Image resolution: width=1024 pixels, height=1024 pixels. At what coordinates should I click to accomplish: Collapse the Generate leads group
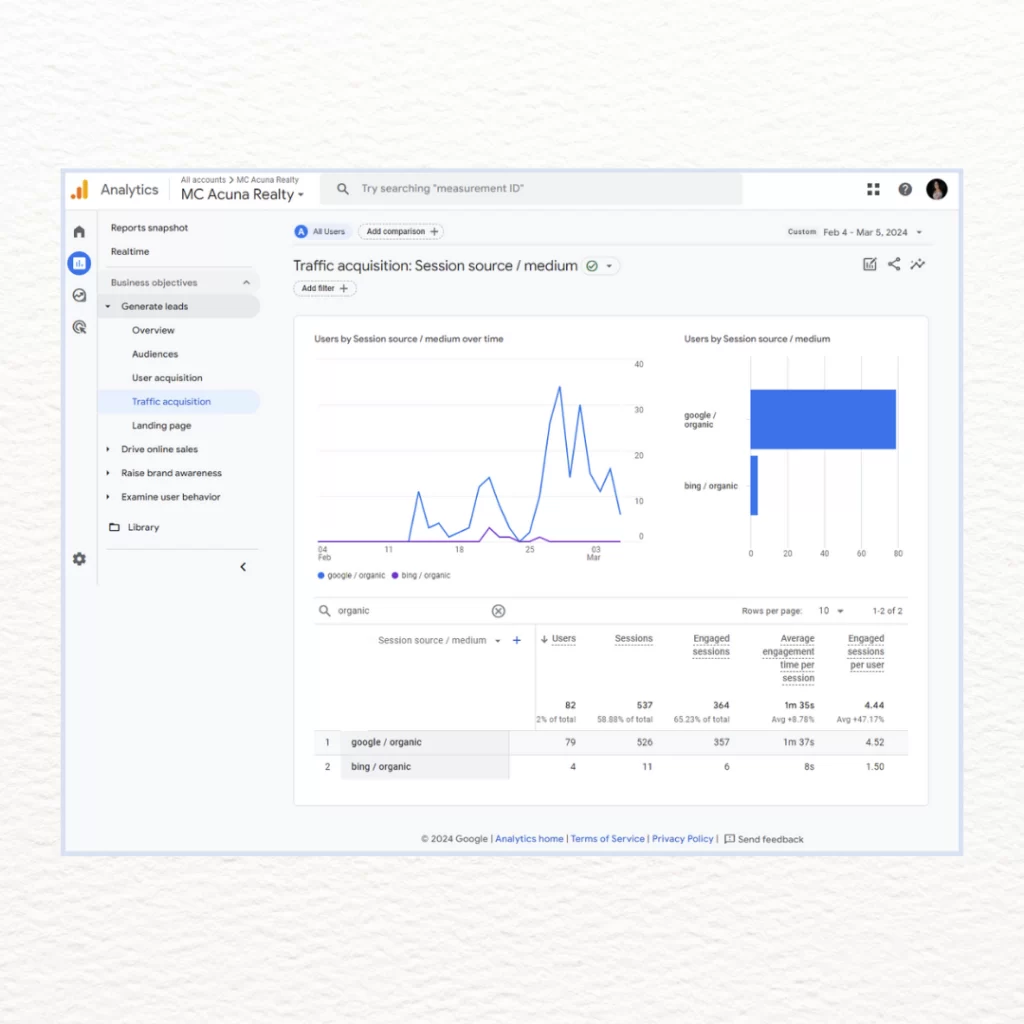(x=108, y=306)
